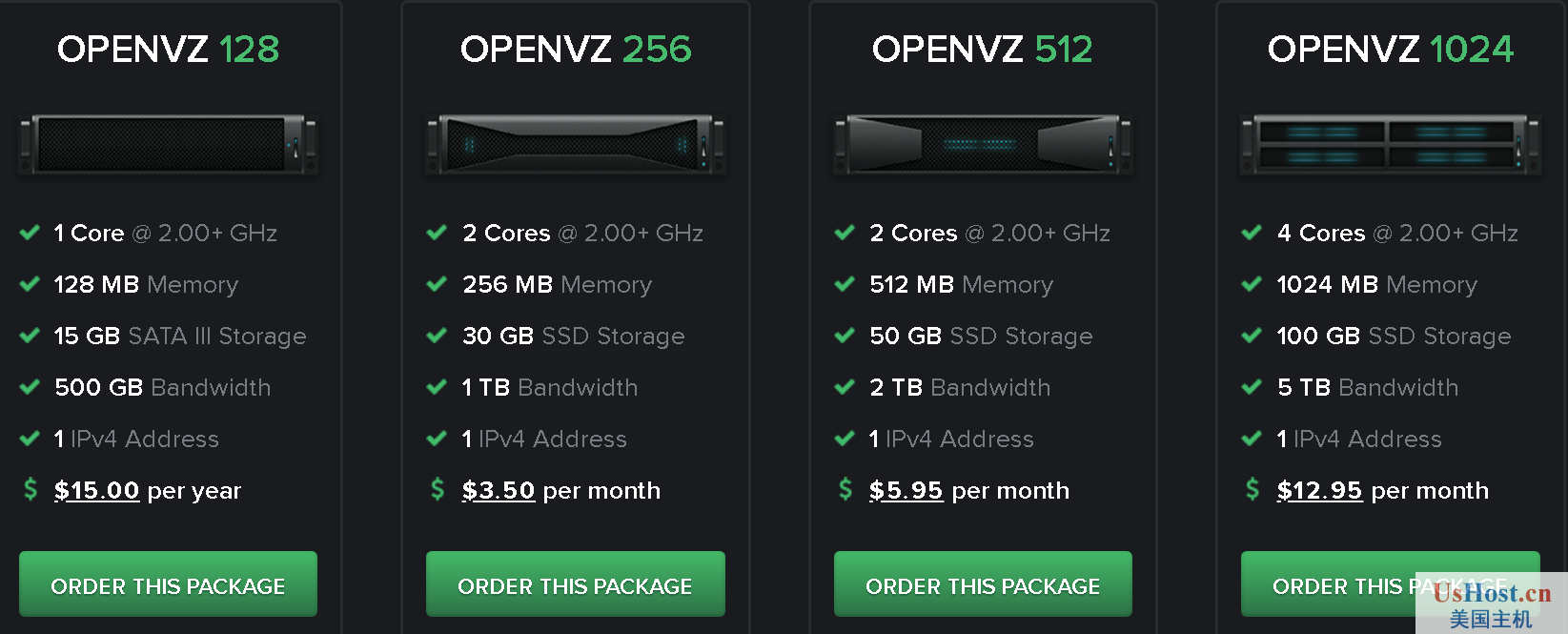Screen dimensions: 1568x634
Task: Click the OPENVZ 1024 server image
Action: coord(1391,145)
